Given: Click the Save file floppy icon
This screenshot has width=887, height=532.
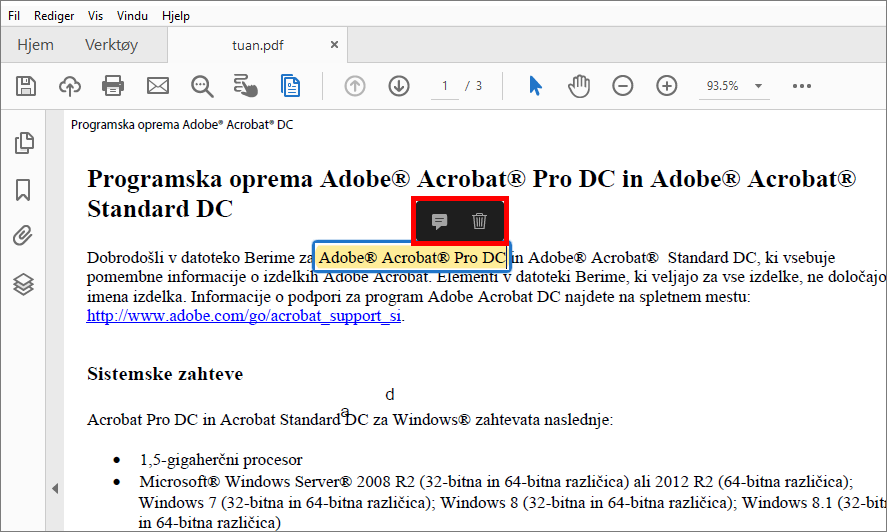Looking at the screenshot, I should pos(25,86).
